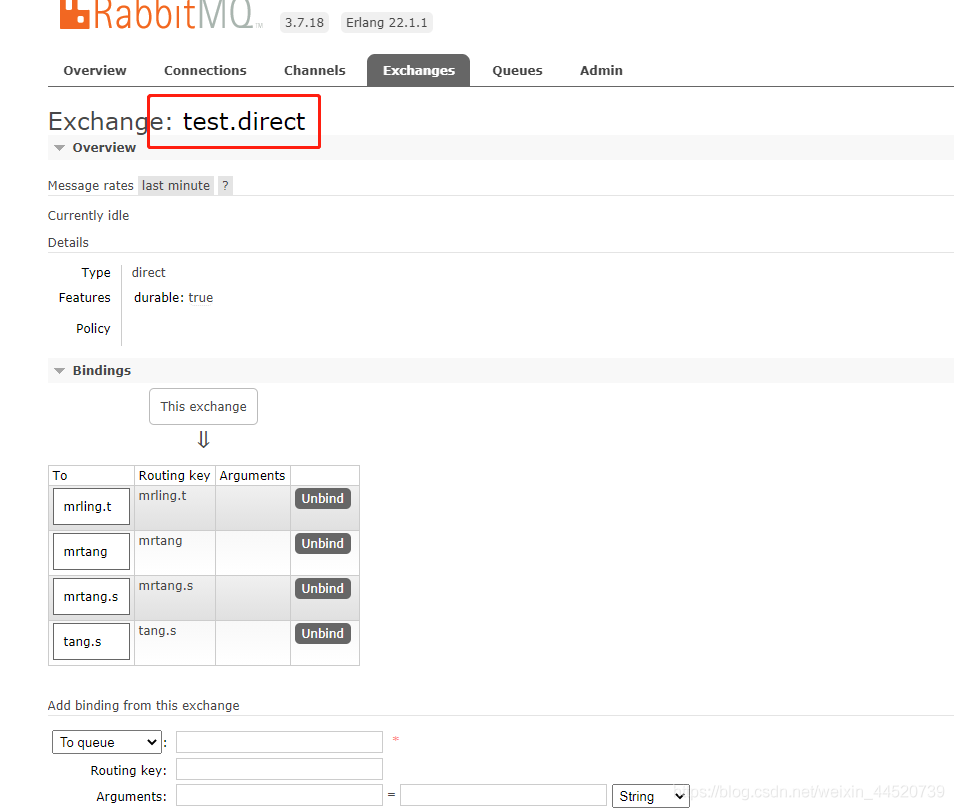954x810 pixels.
Task: Click the Routing key column header
Action: (174, 475)
